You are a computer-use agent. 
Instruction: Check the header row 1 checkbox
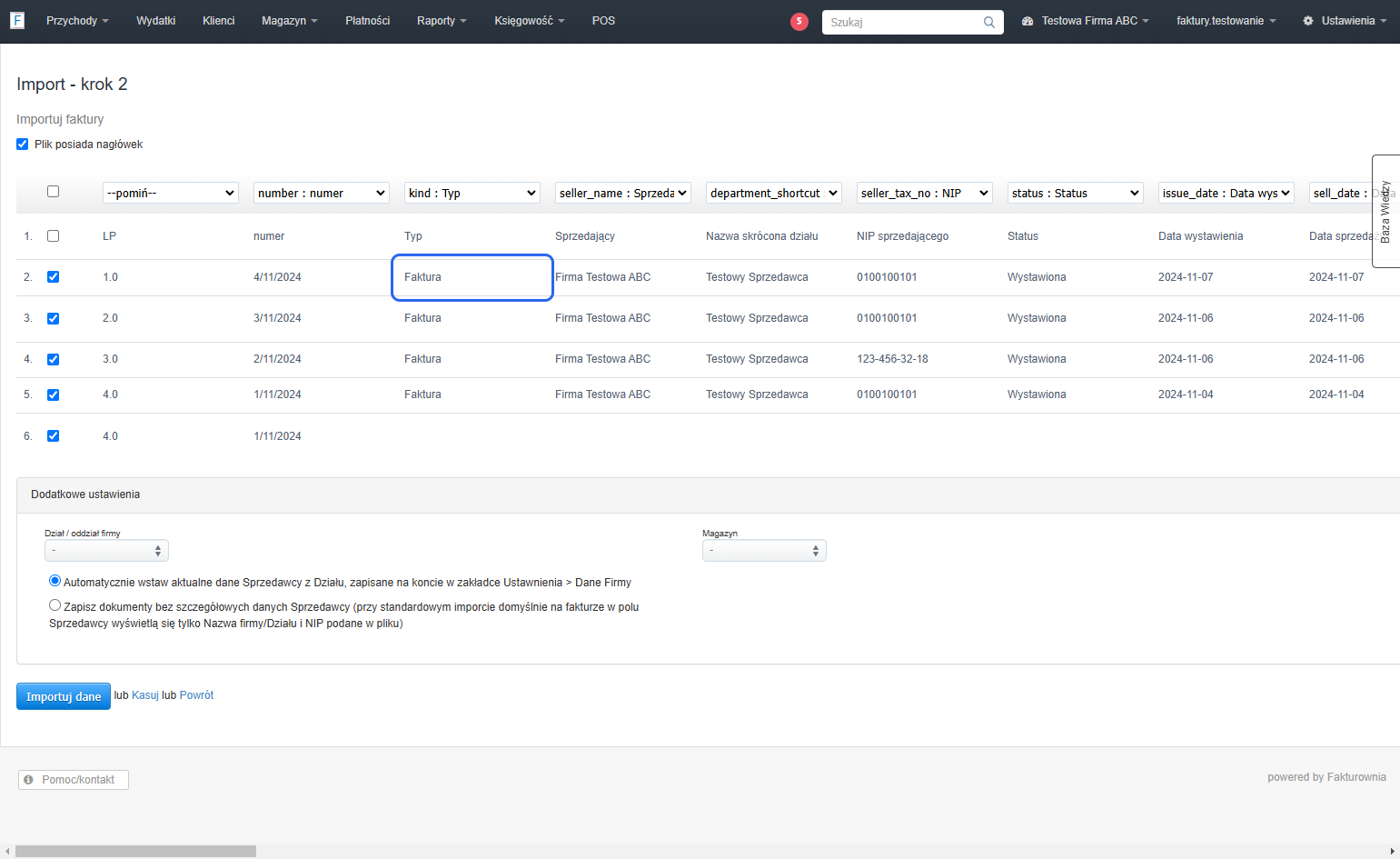pyautogui.click(x=53, y=236)
